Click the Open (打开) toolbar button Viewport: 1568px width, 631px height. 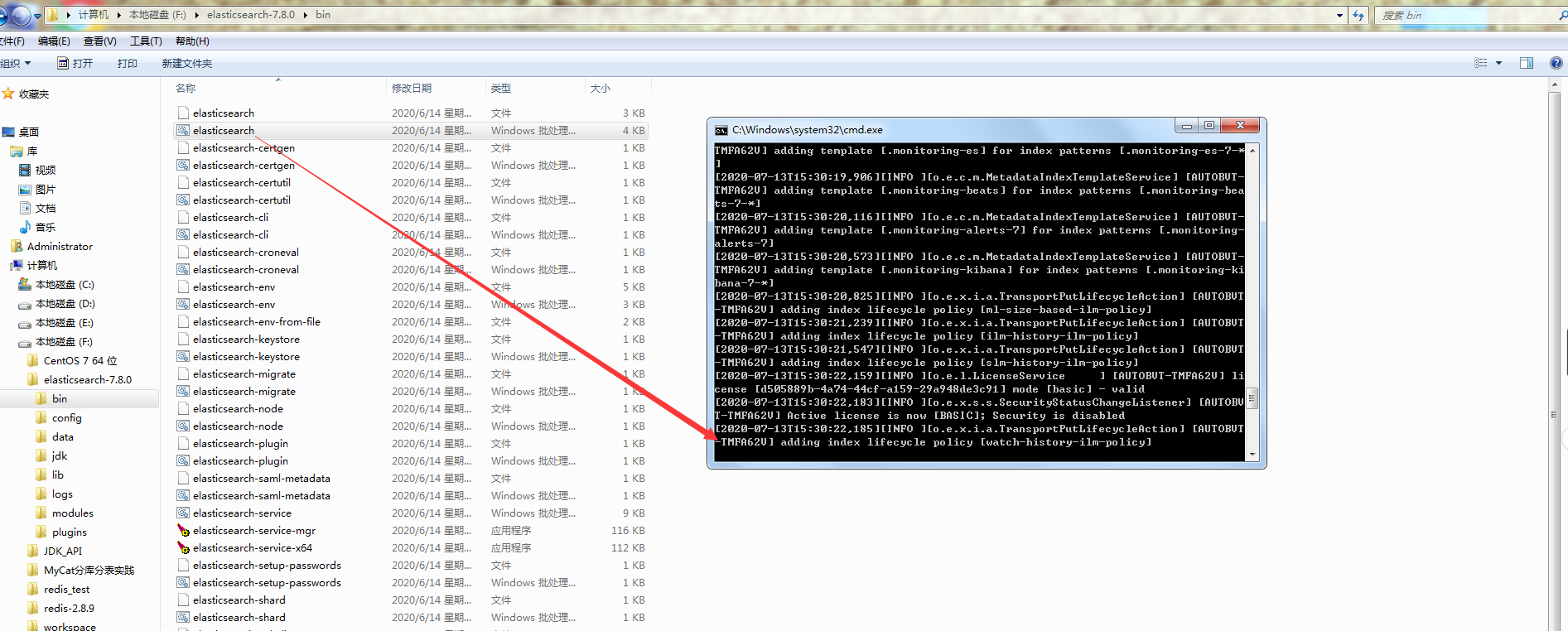coord(75,63)
